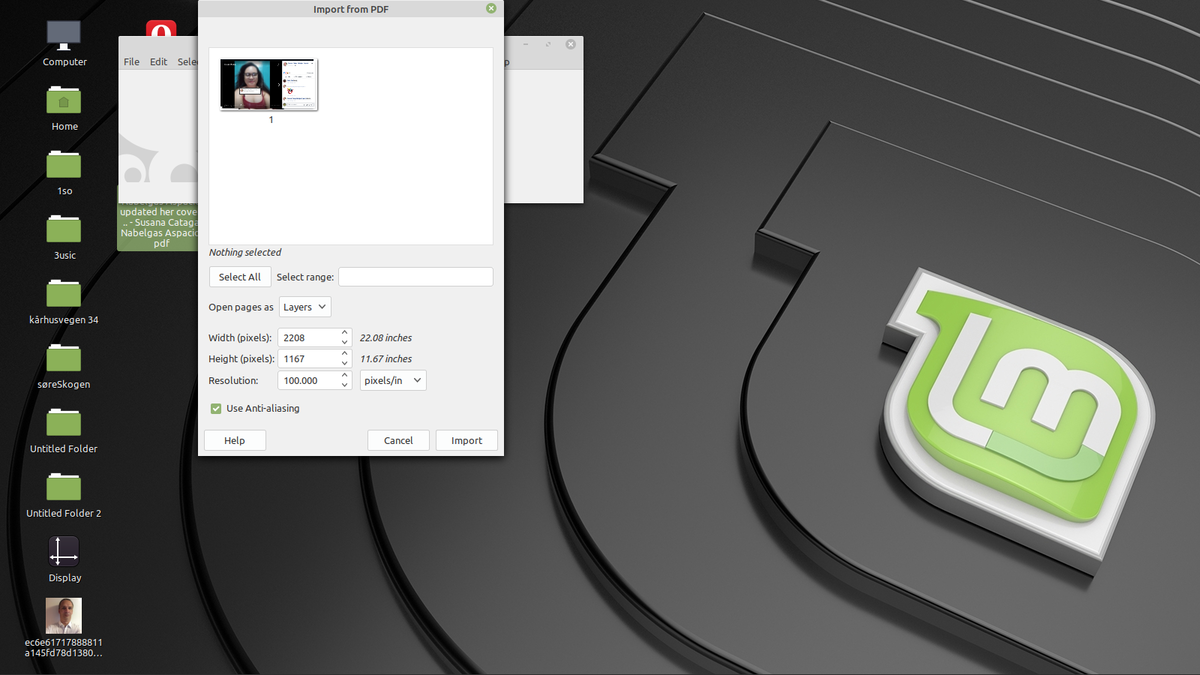Toggle the Use Anti-aliasing checkbox

point(216,408)
